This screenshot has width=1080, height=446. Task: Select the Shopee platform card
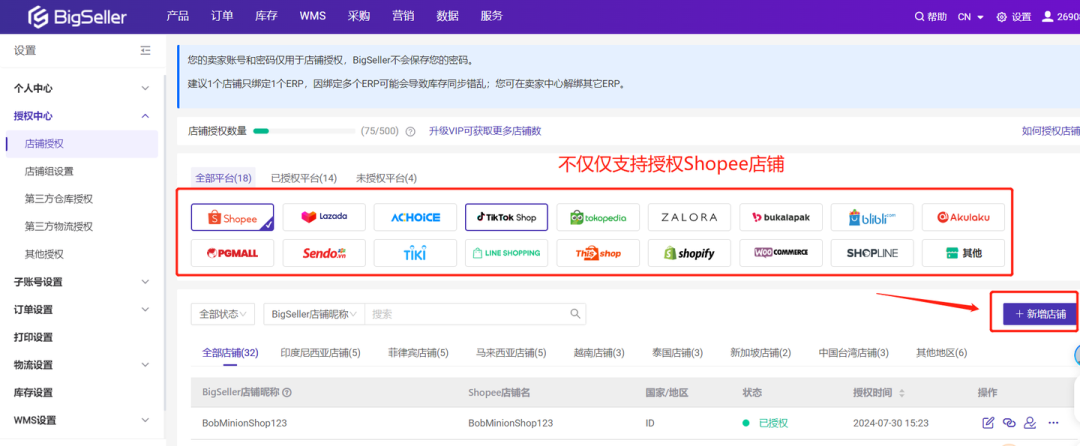(232, 217)
